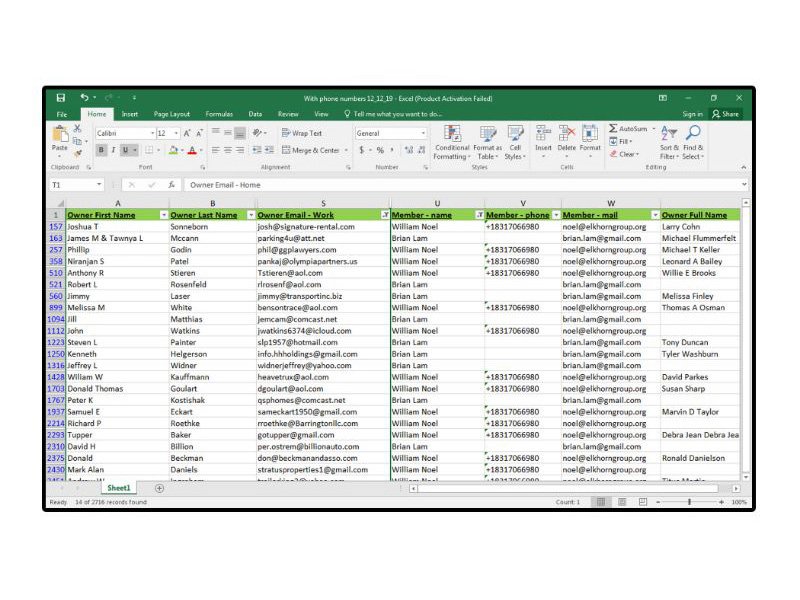Click Sign in link
Screen dimensions: 800x600
(692, 114)
